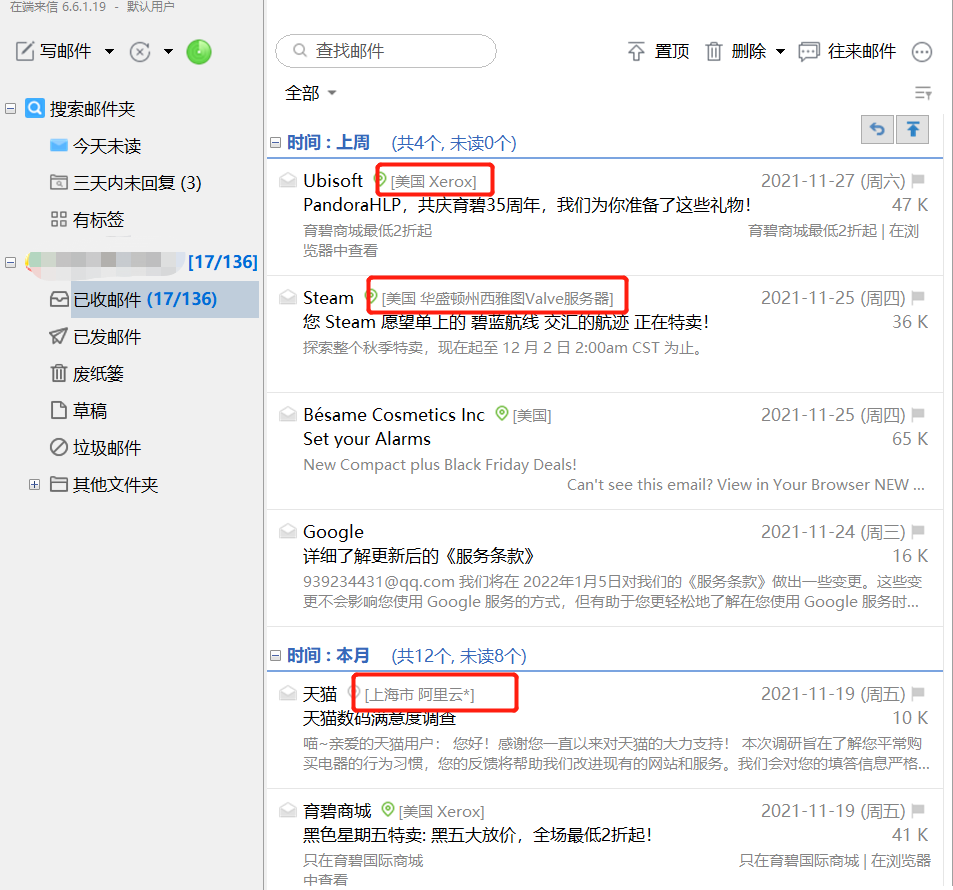The image size is (953, 890).
Task: Click sender name Bésame Cosmetics Inc
Action: click(394, 415)
